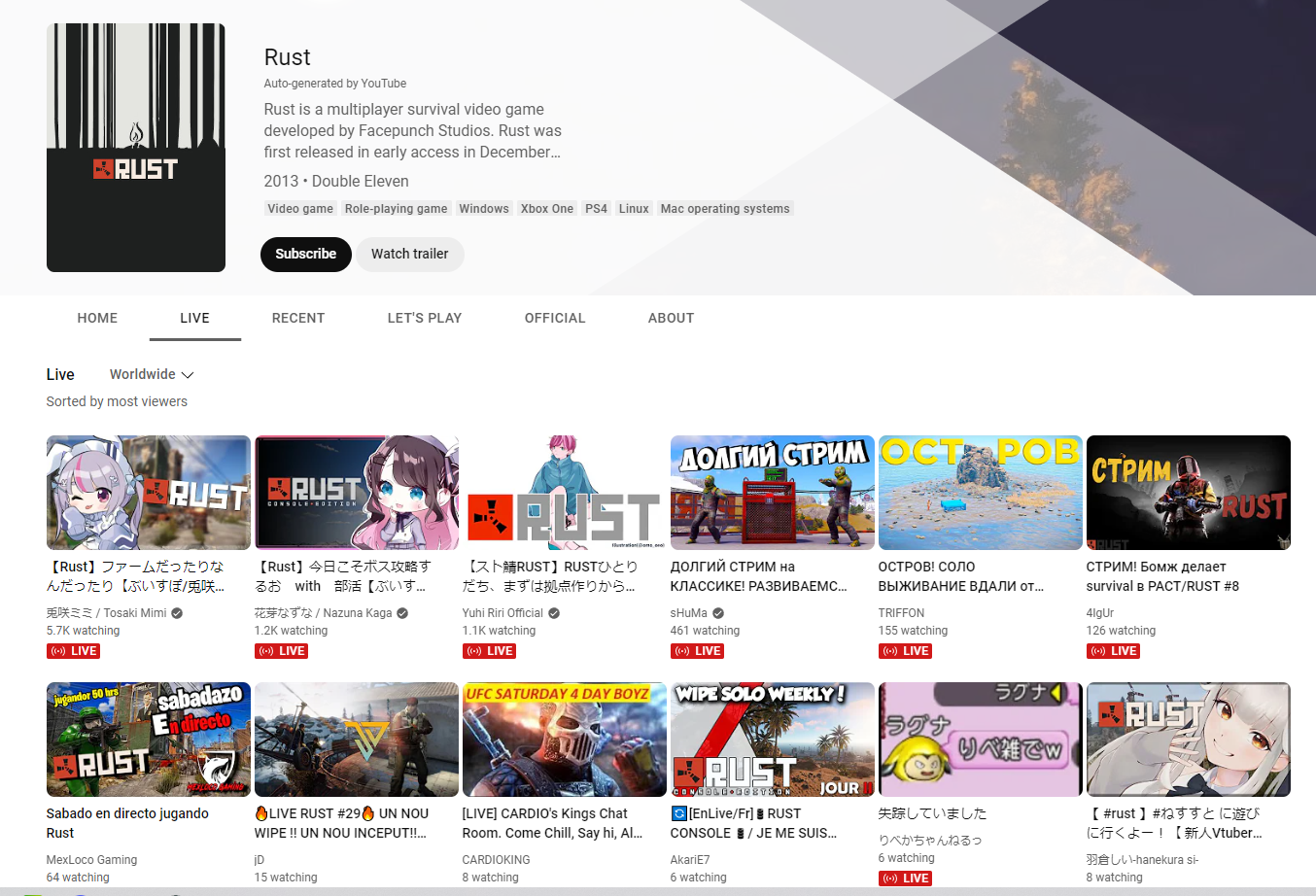Image resolution: width=1316 pixels, height=896 pixels.
Task: Click the Role-playing game tag
Action: coord(396,208)
